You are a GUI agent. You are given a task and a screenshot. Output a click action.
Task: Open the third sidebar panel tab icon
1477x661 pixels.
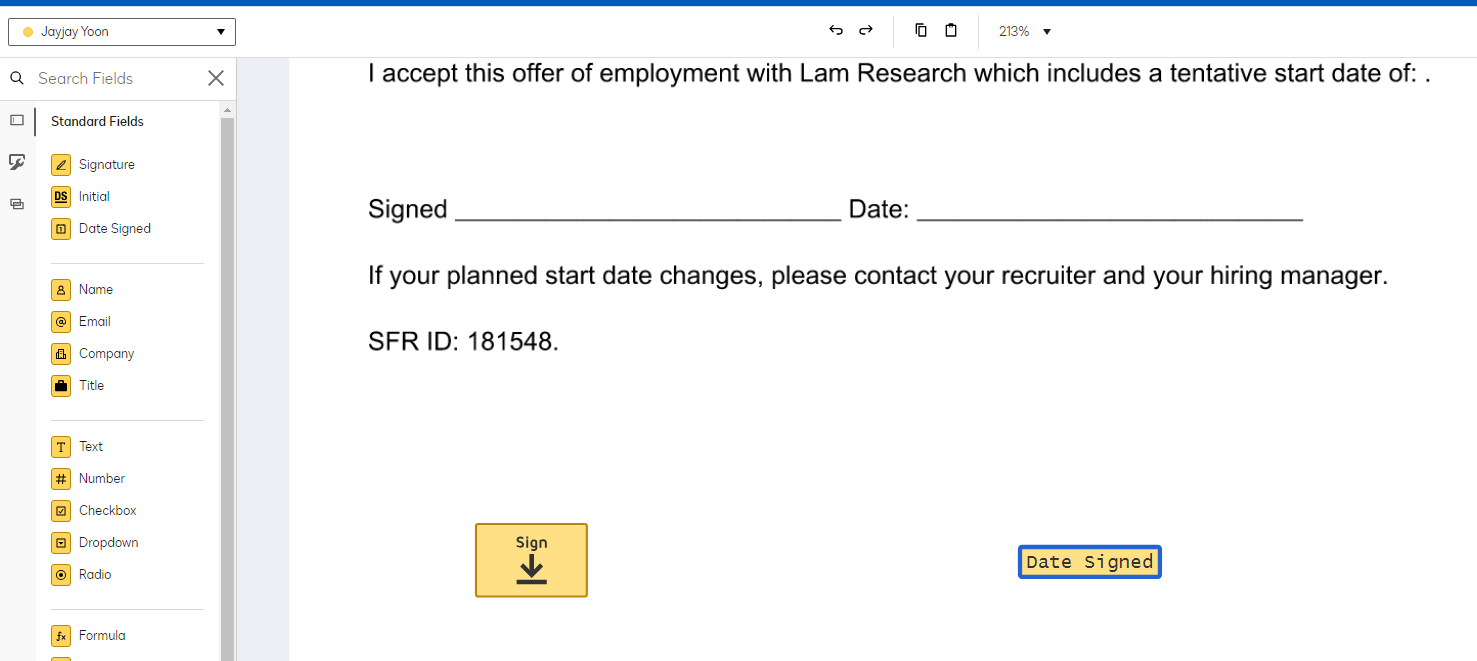tap(17, 204)
